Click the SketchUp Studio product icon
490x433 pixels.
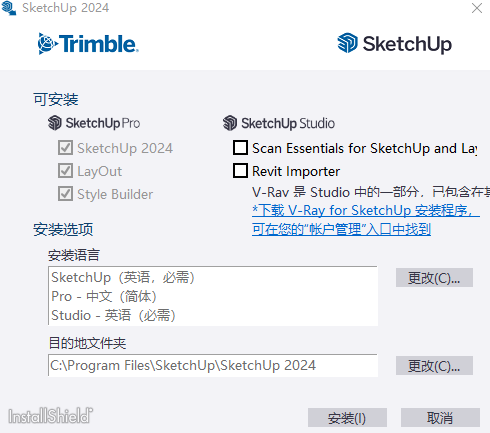230,123
